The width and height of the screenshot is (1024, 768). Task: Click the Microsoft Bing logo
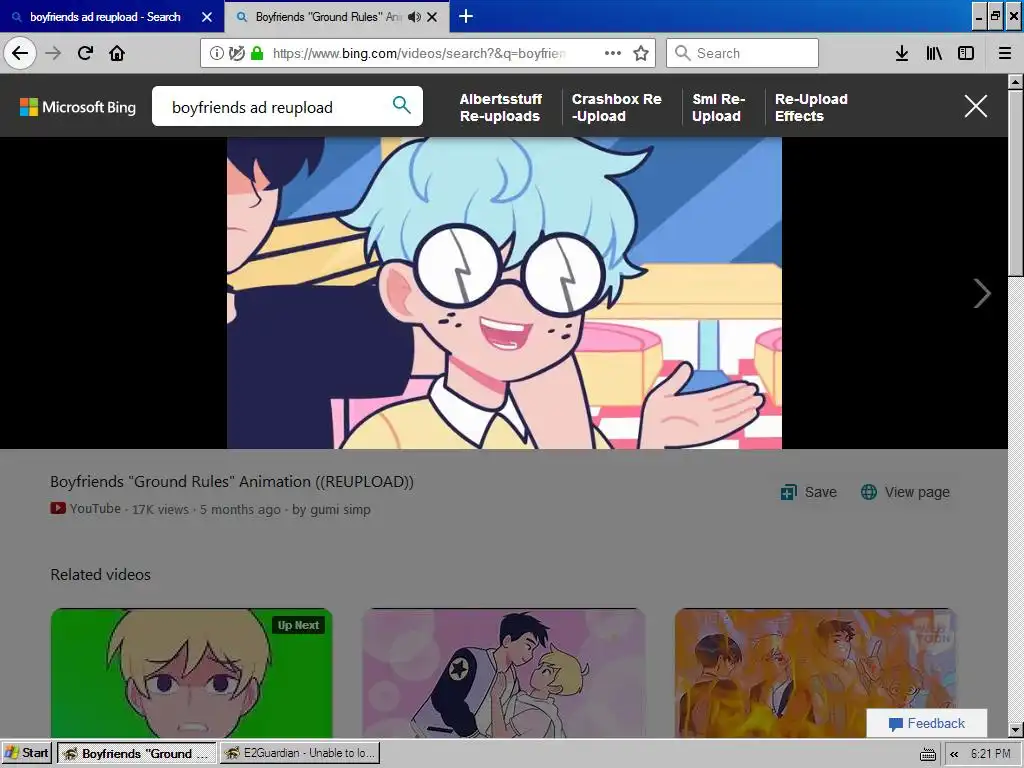pyautogui.click(x=78, y=107)
